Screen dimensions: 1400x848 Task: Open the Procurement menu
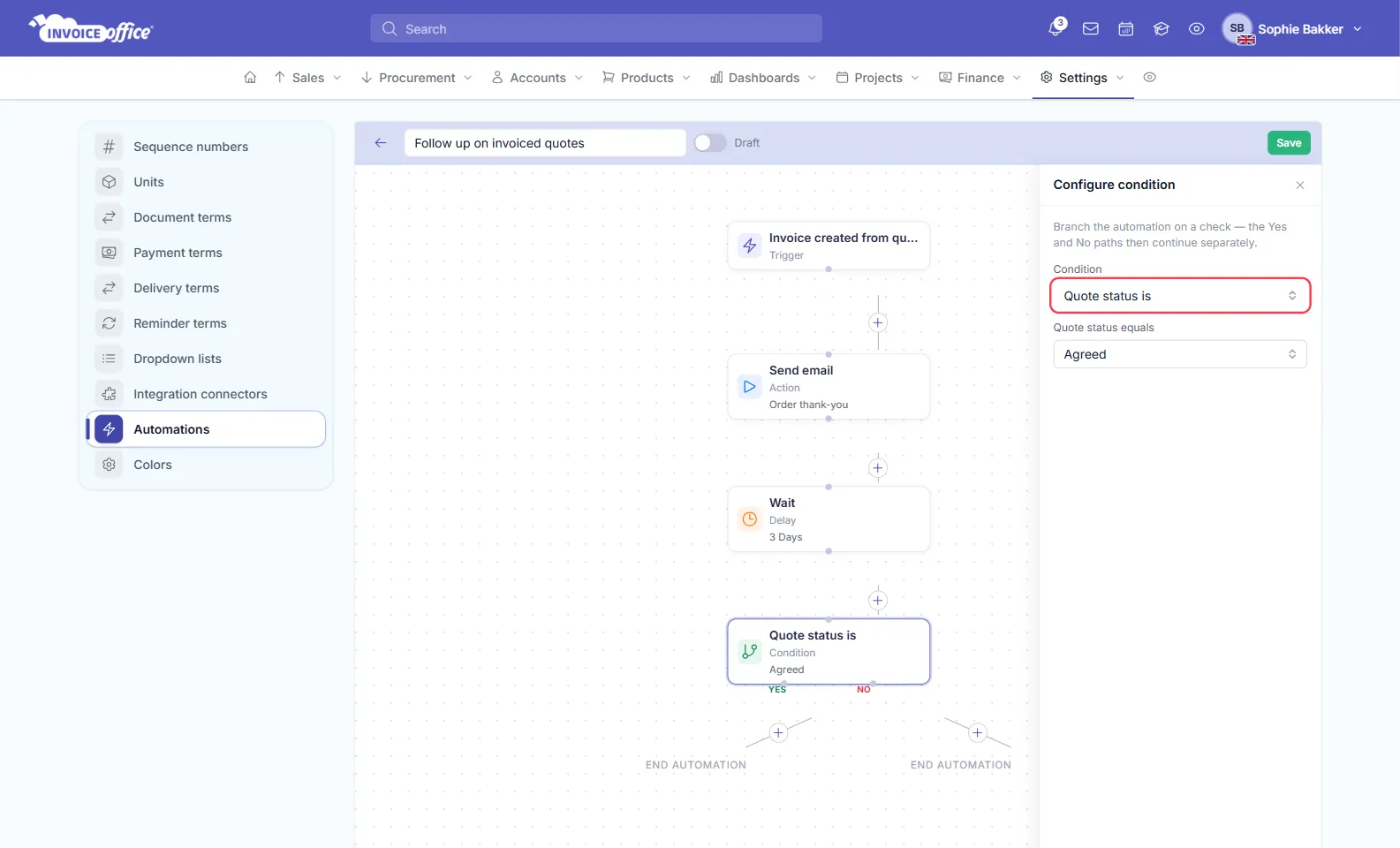click(416, 77)
